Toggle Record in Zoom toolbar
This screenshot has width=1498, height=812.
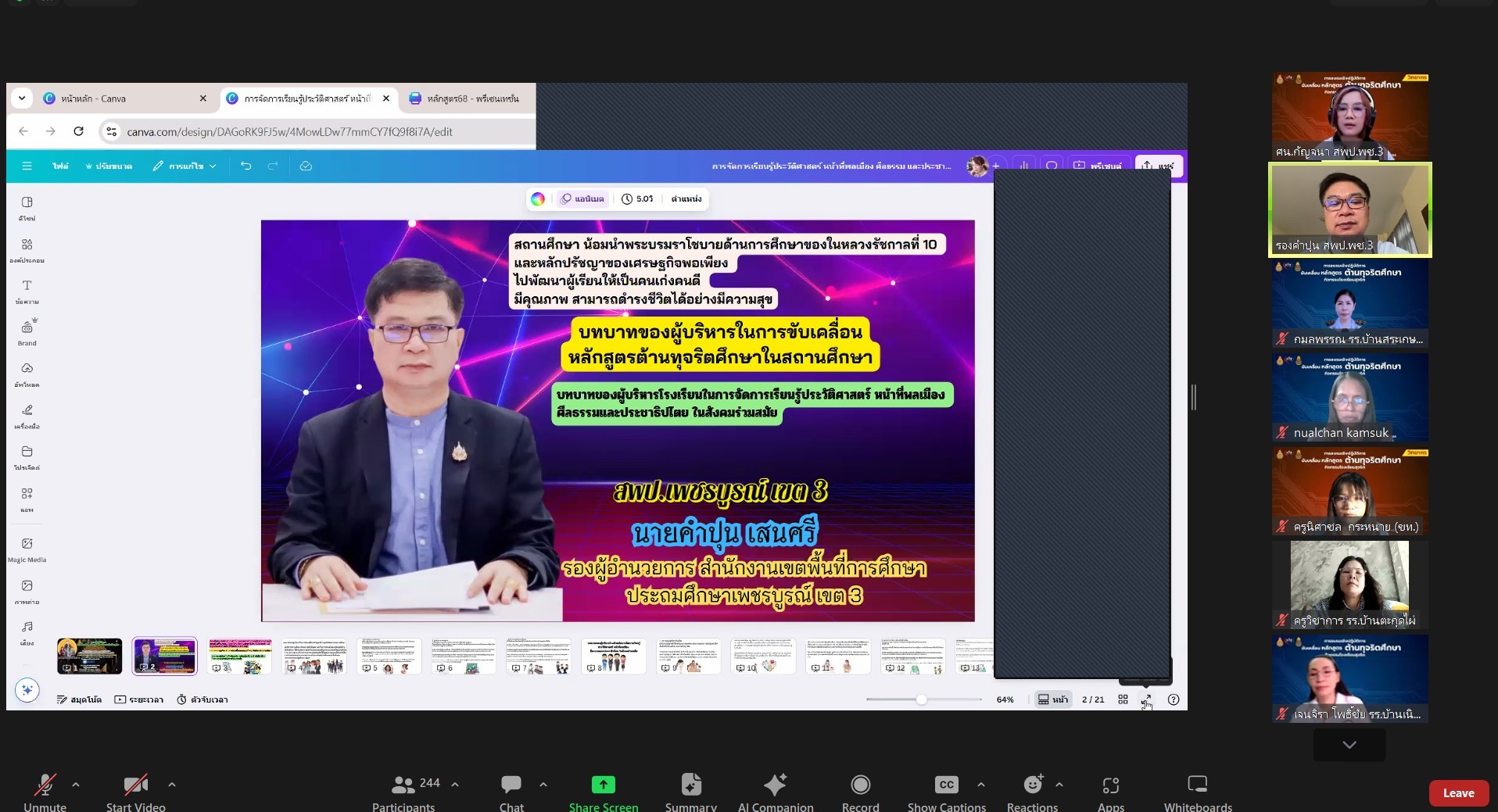click(860, 792)
